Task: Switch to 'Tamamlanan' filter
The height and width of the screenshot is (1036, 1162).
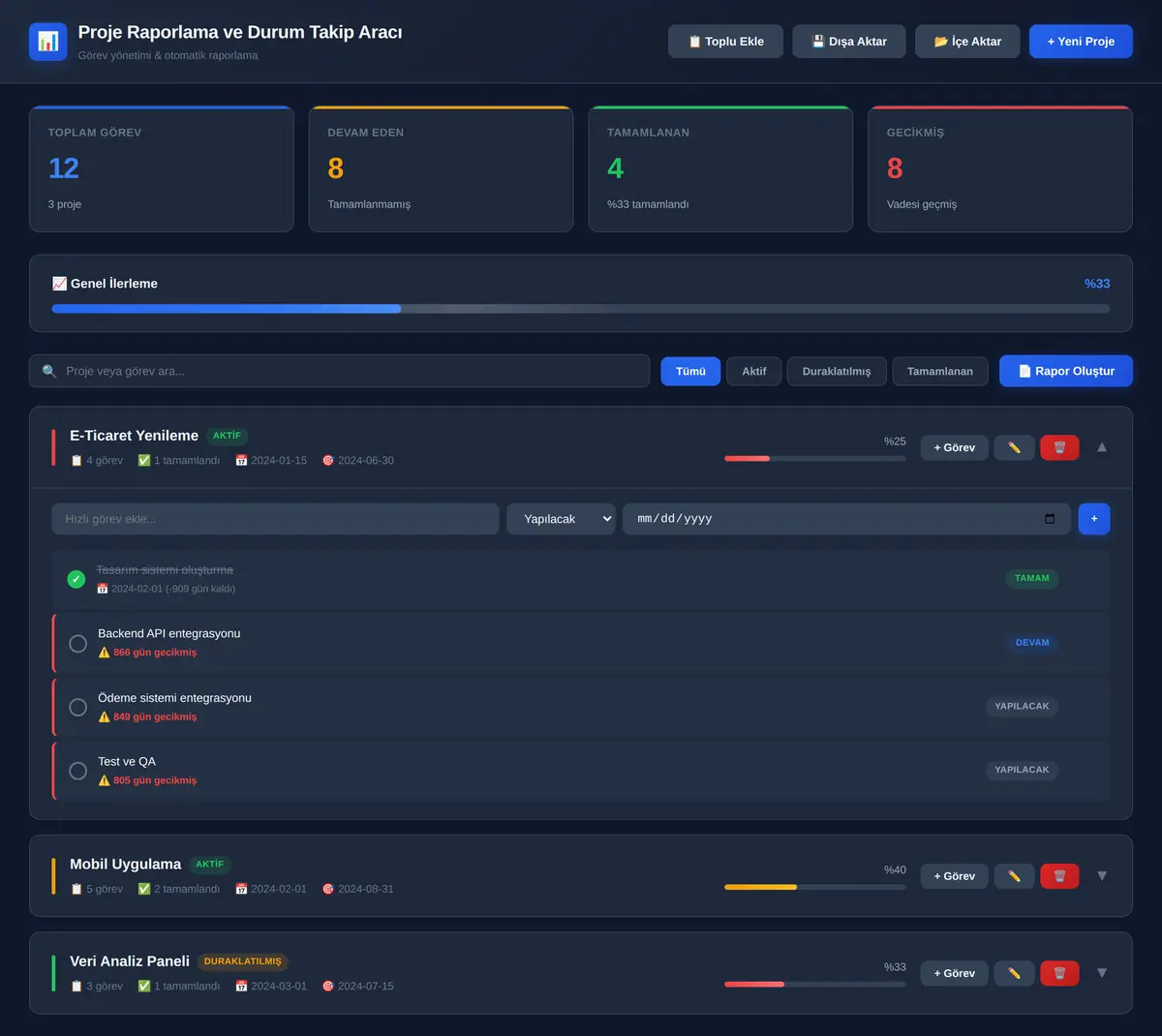Action: [940, 371]
